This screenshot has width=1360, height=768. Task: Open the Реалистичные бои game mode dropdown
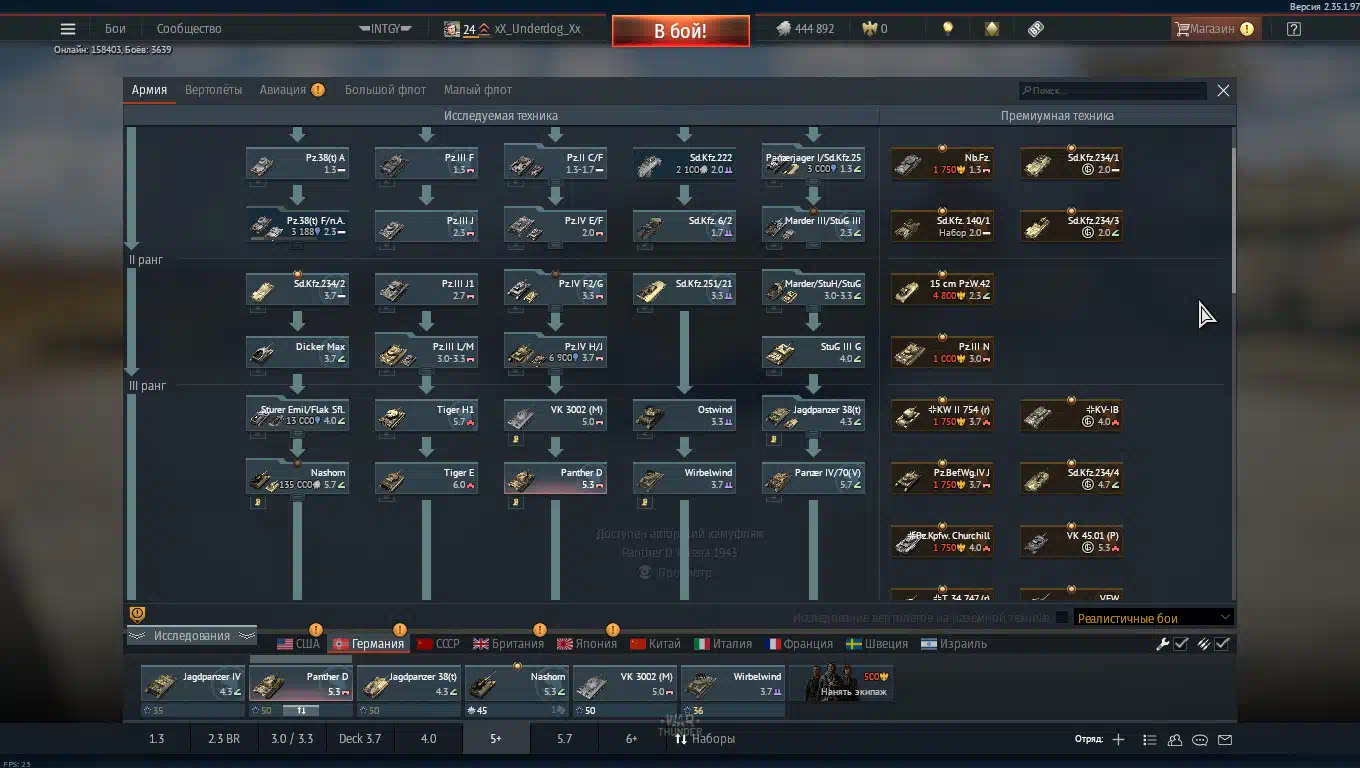click(x=1153, y=618)
